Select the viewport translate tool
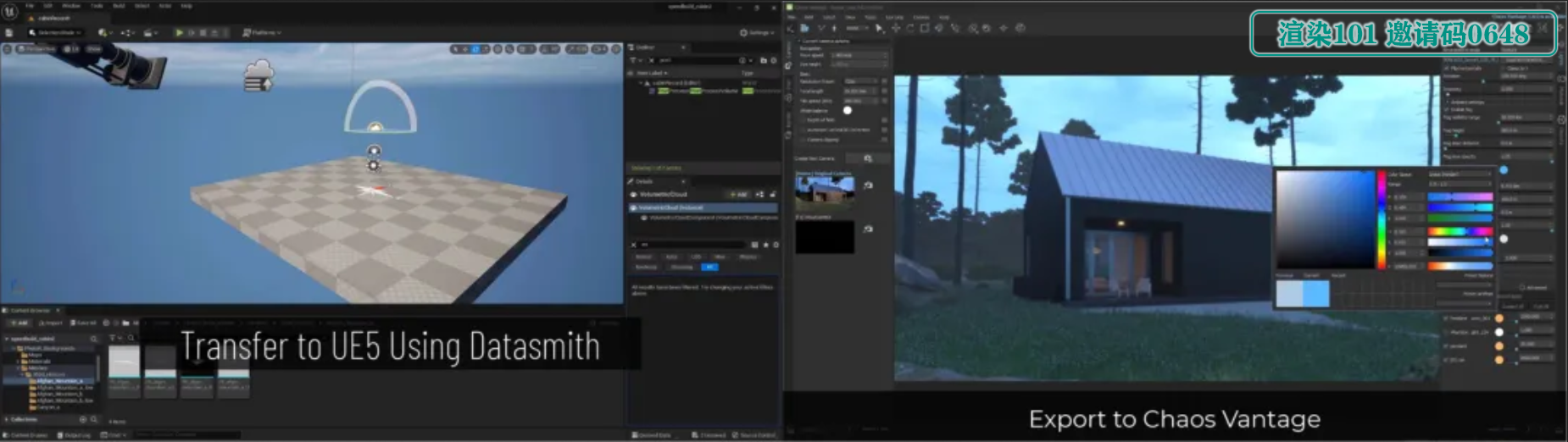1568x442 pixels. point(465,49)
